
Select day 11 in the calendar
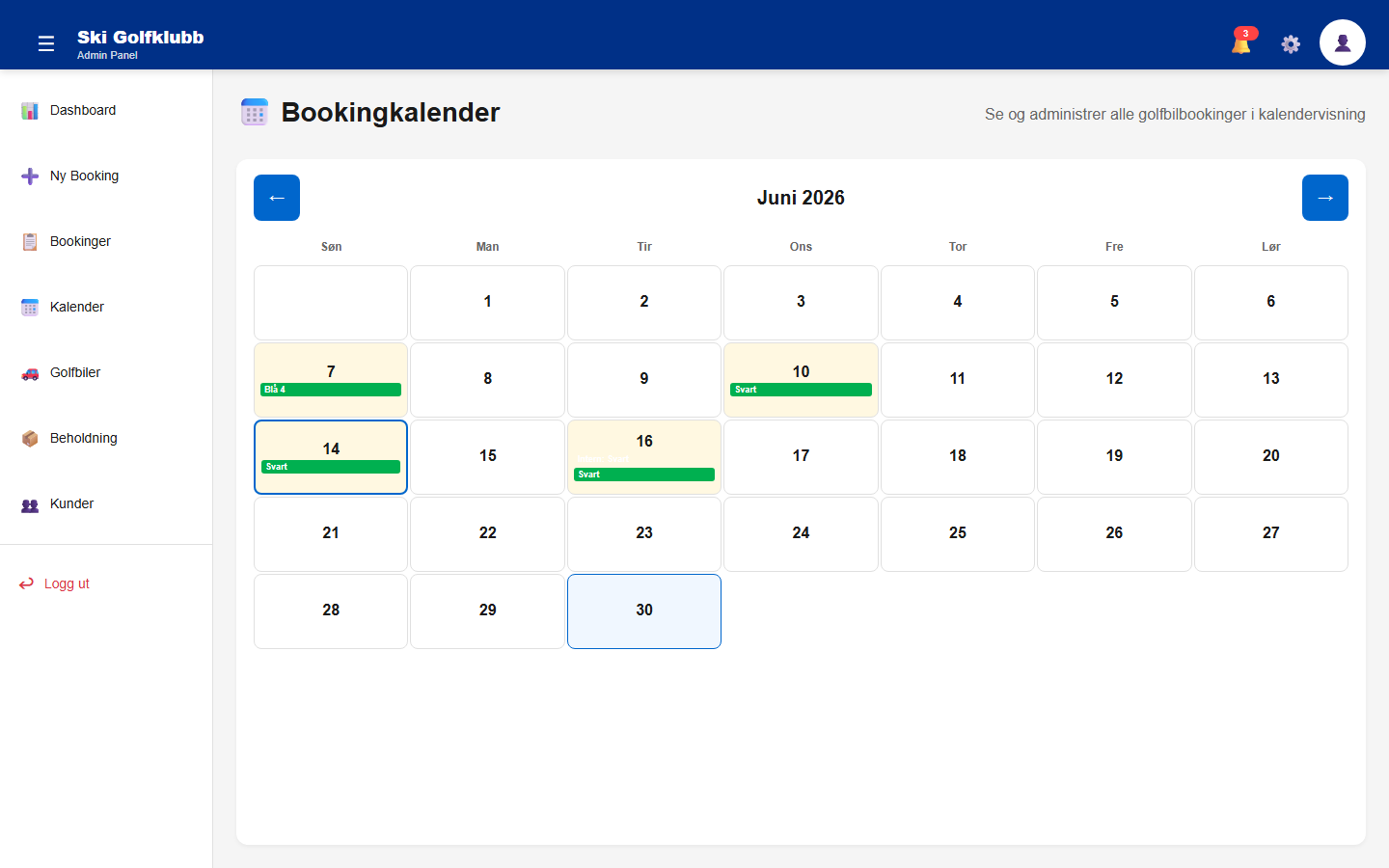click(x=958, y=380)
